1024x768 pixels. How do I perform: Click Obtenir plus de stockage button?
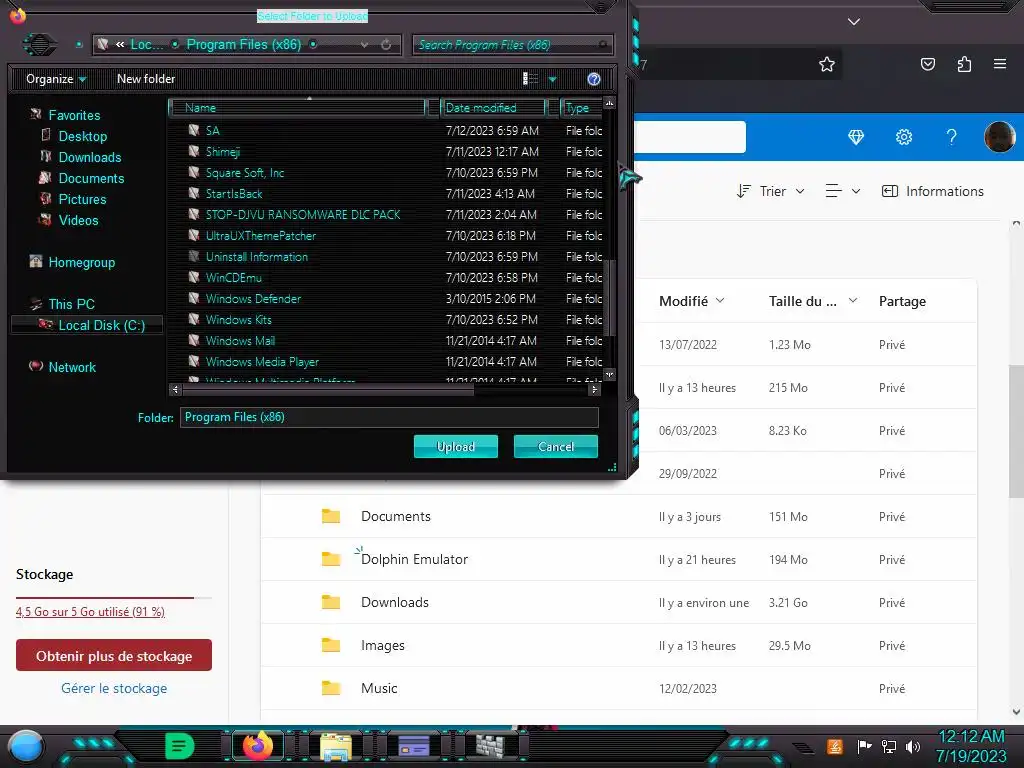coord(114,656)
